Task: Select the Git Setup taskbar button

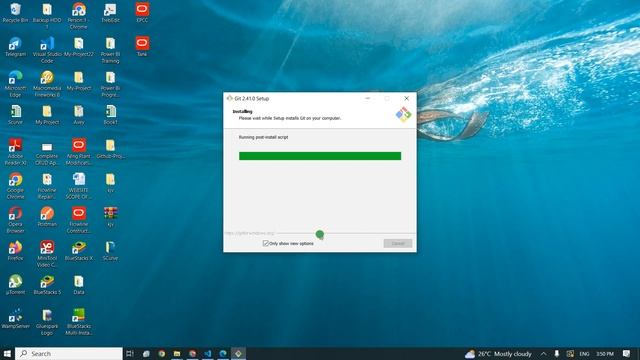Action: pos(238,353)
